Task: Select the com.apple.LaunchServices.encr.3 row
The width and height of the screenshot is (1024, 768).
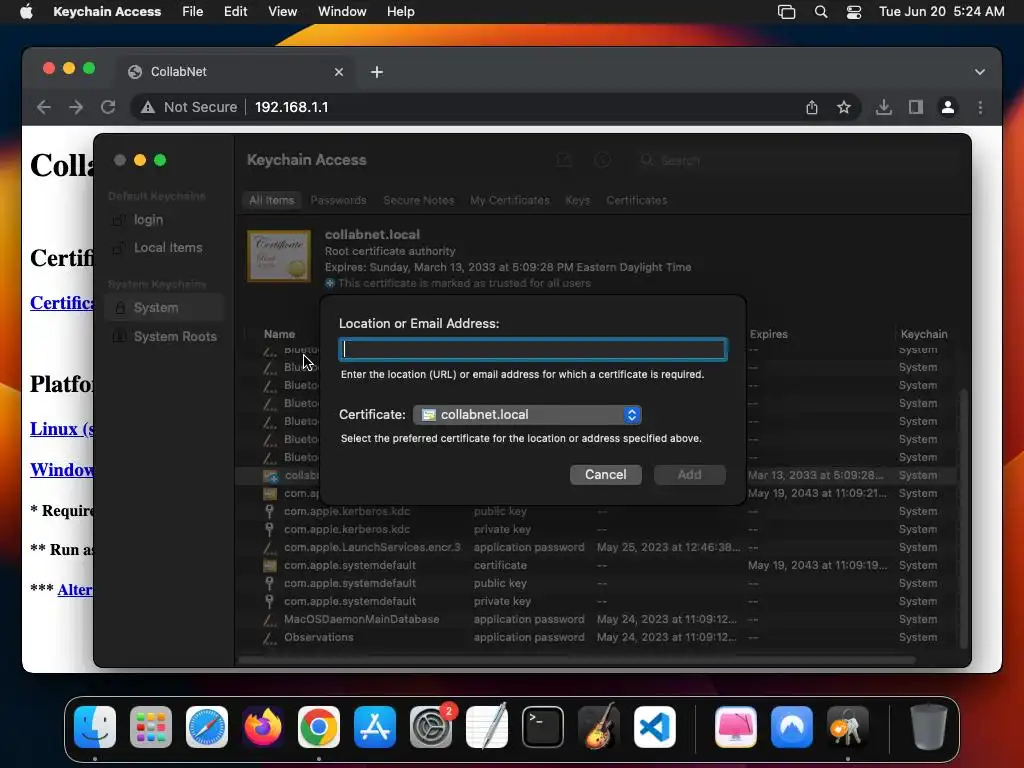Action: pos(598,547)
